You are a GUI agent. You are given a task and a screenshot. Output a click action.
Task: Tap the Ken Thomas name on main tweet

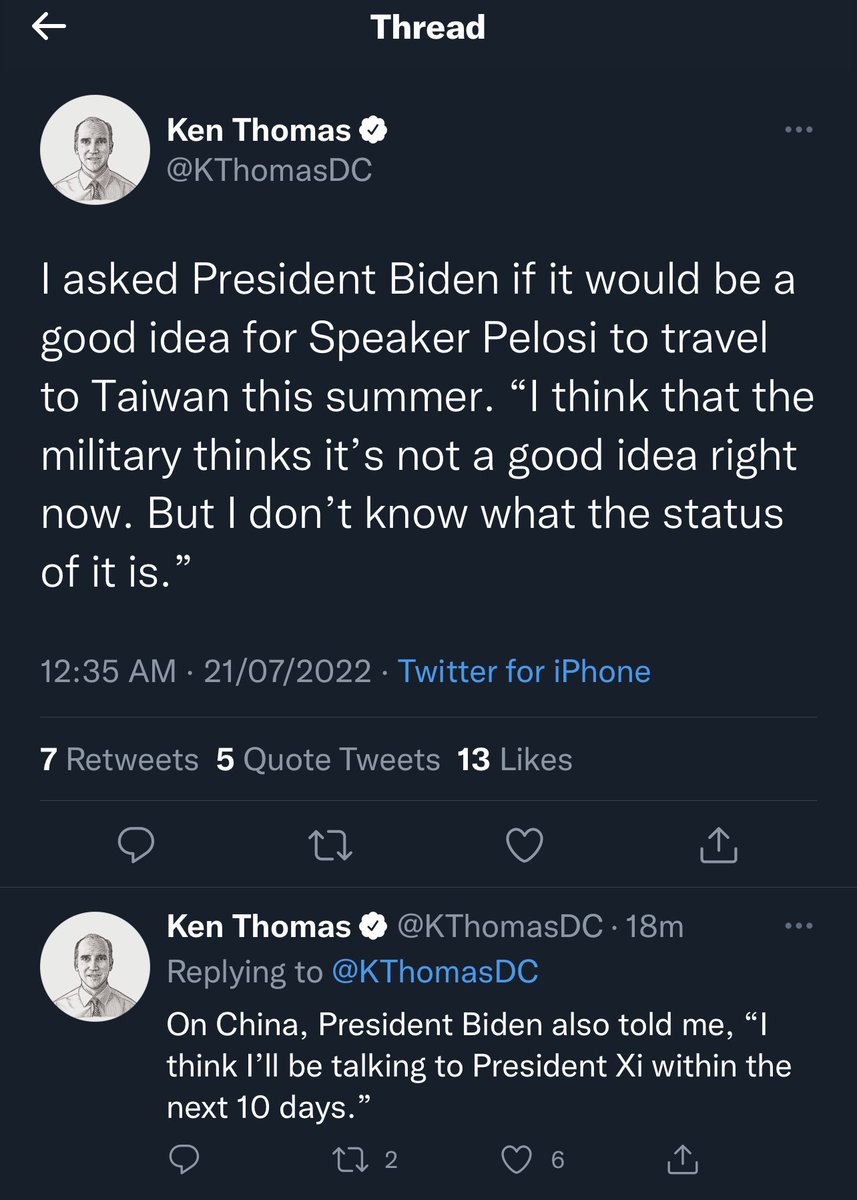point(258,130)
